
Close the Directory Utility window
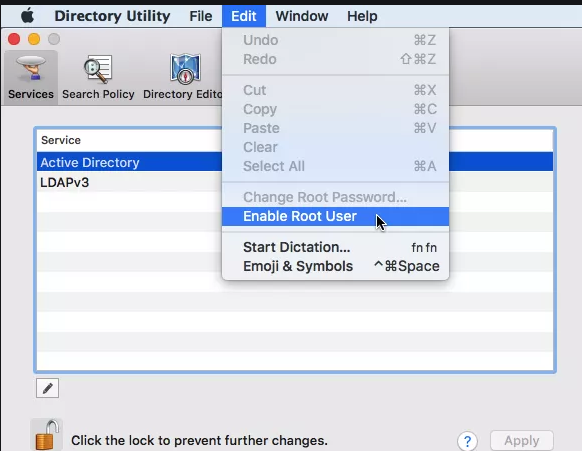click(14, 39)
